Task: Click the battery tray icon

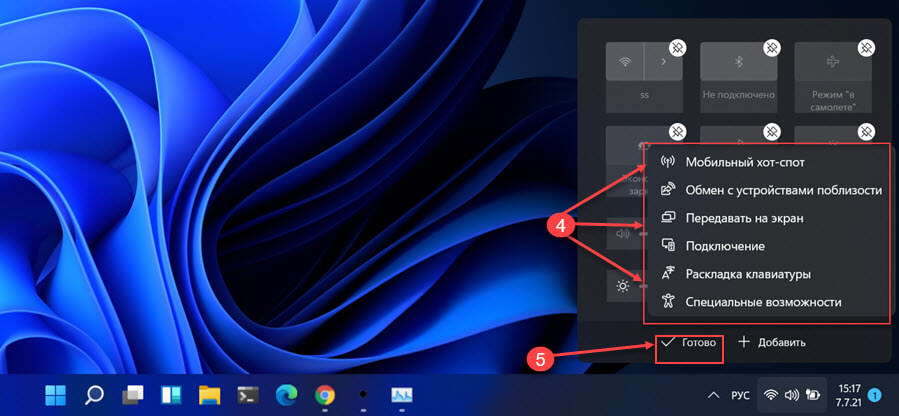Action: pyautogui.click(x=811, y=395)
